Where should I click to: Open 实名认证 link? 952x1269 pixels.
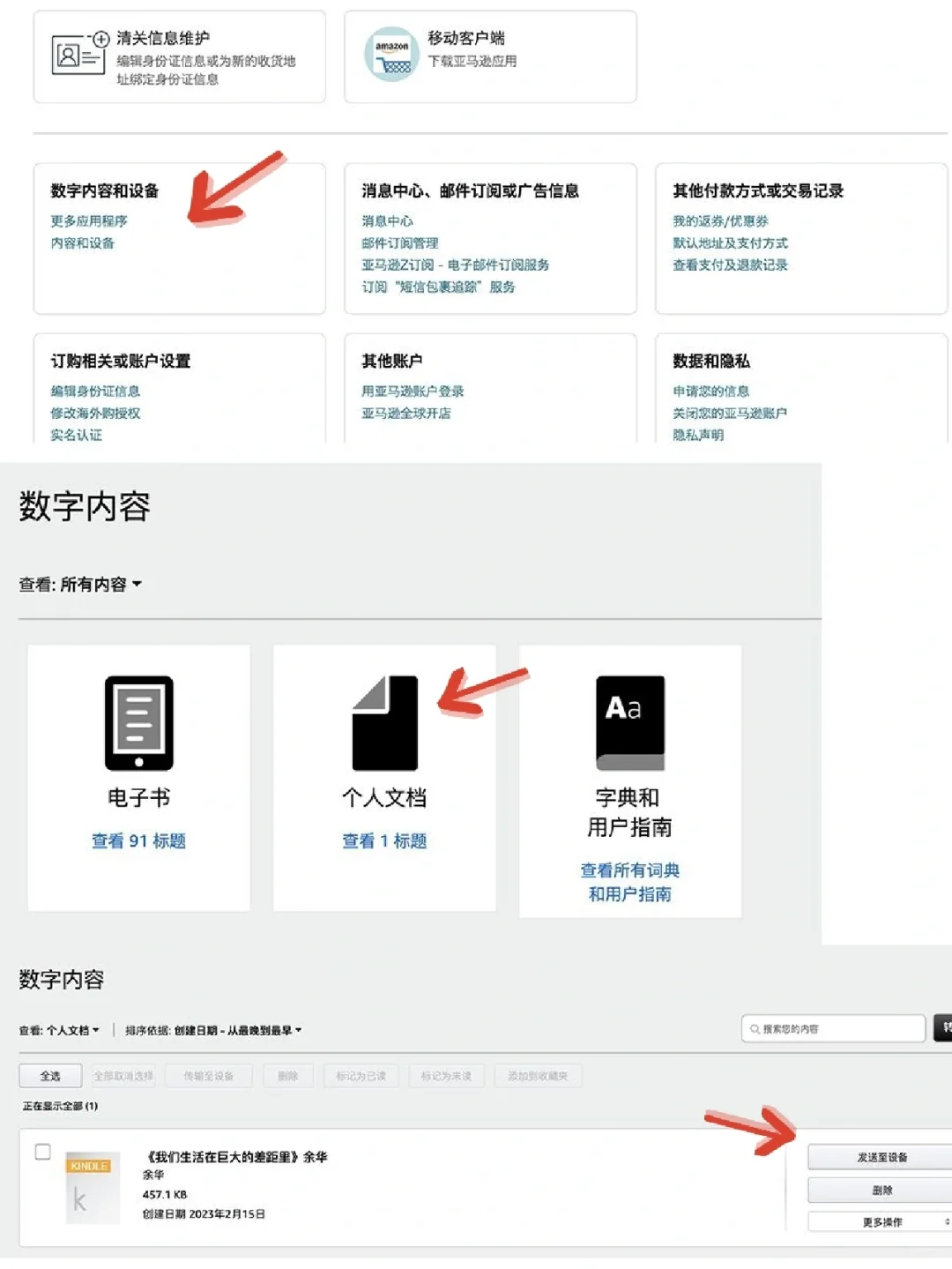(76, 435)
